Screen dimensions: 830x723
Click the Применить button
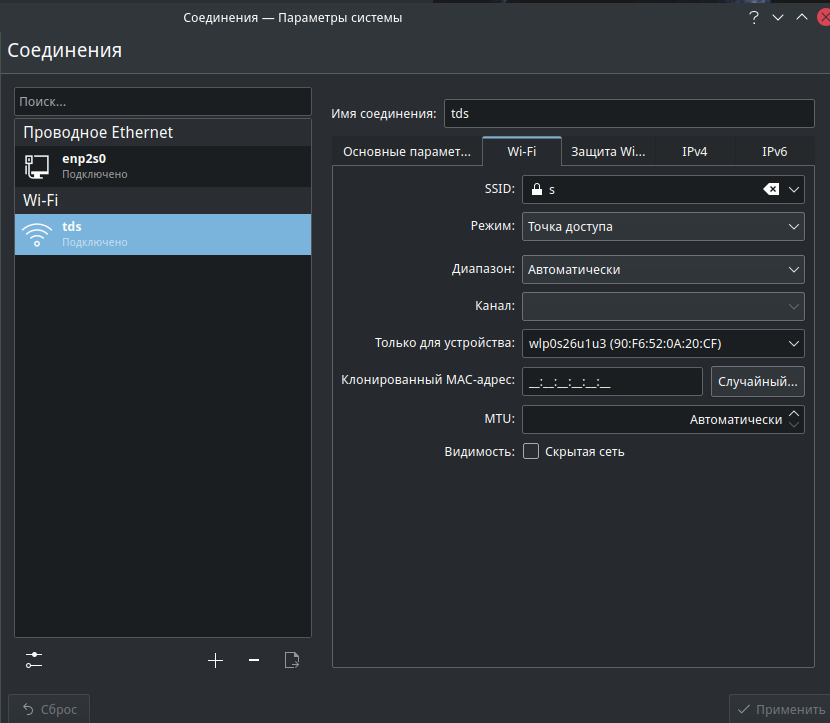779,709
